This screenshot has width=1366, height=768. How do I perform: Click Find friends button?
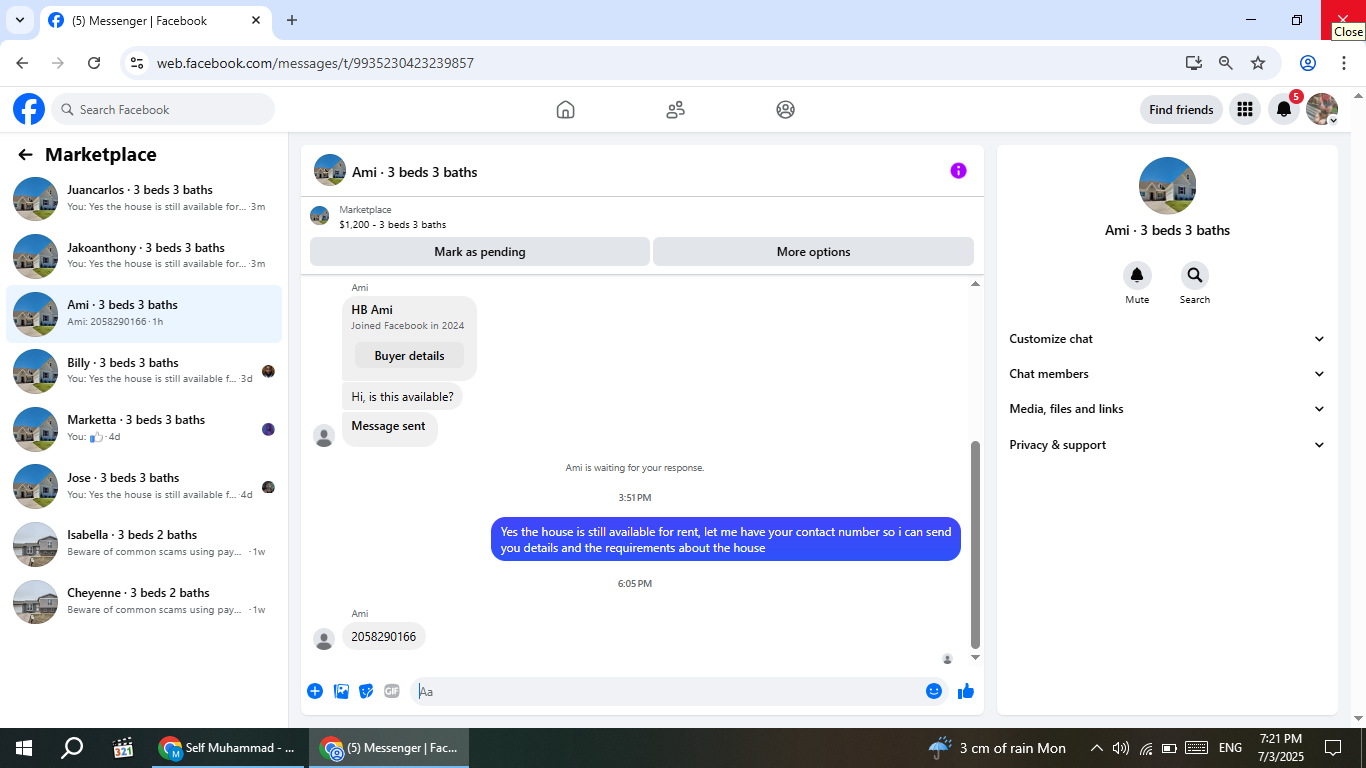coord(1181,110)
